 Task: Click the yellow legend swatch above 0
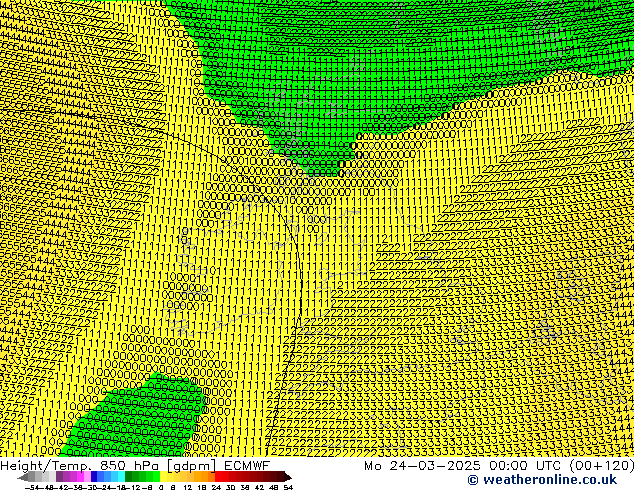(163, 476)
